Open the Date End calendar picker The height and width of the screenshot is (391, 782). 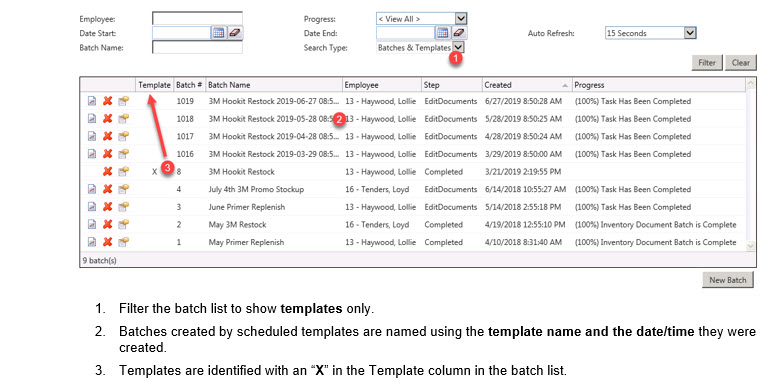click(442, 33)
